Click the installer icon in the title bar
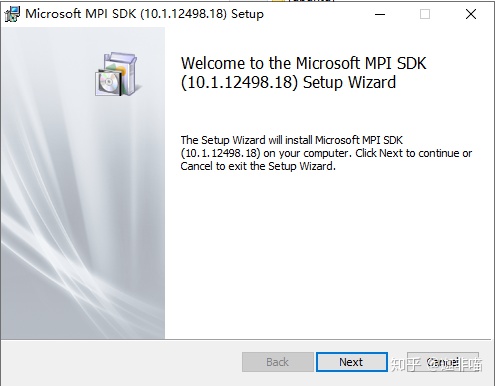The width and height of the screenshot is (495, 386). tap(12, 14)
